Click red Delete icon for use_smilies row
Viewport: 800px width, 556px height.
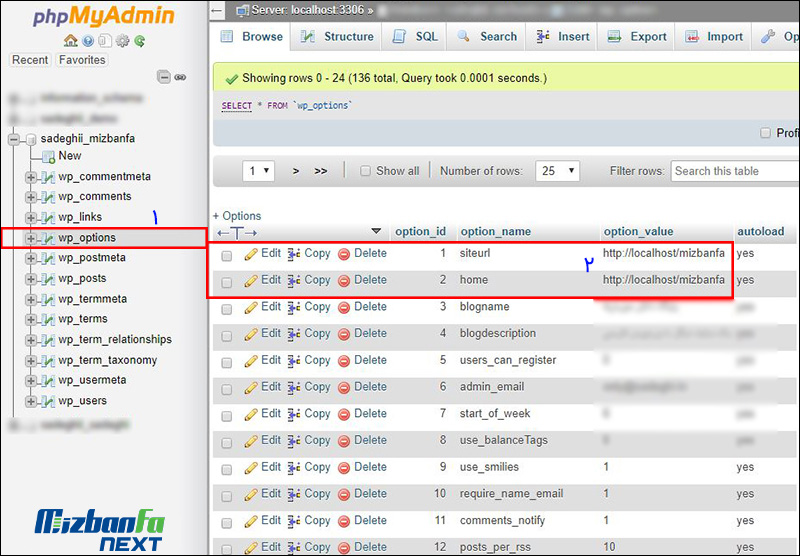click(344, 467)
